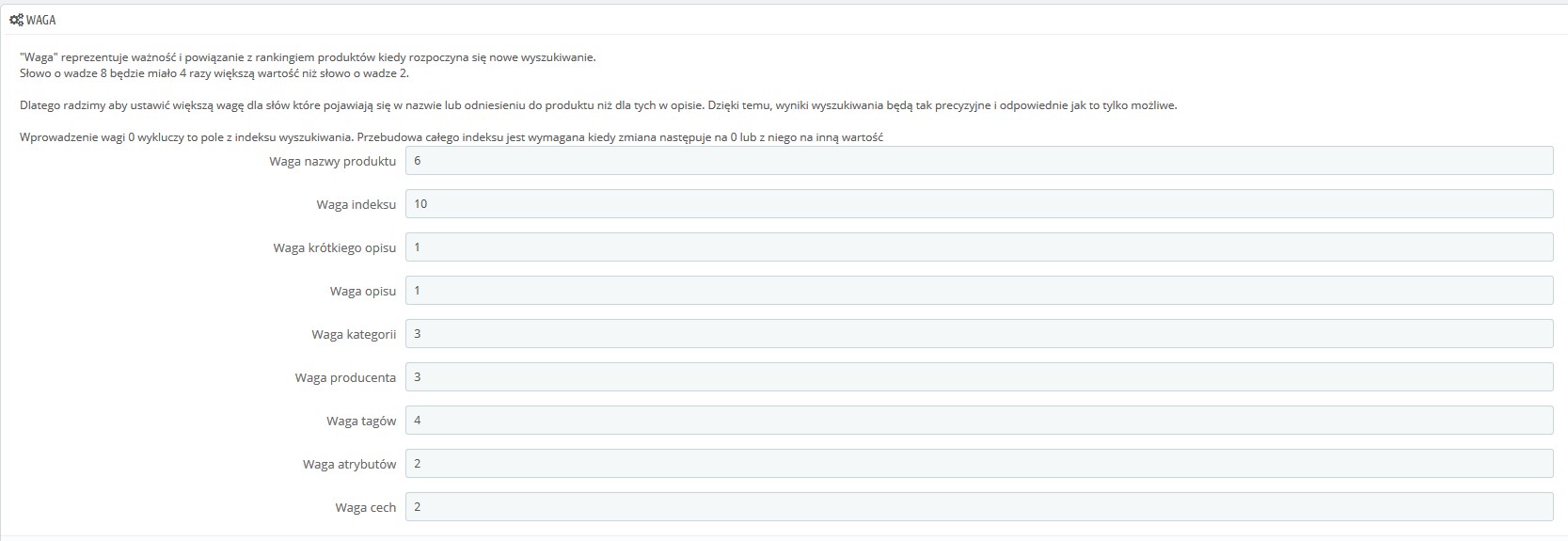This screenshot has height=541, width=1568.
Task: Select the Waga atrybutów input field
Action: 979,464
